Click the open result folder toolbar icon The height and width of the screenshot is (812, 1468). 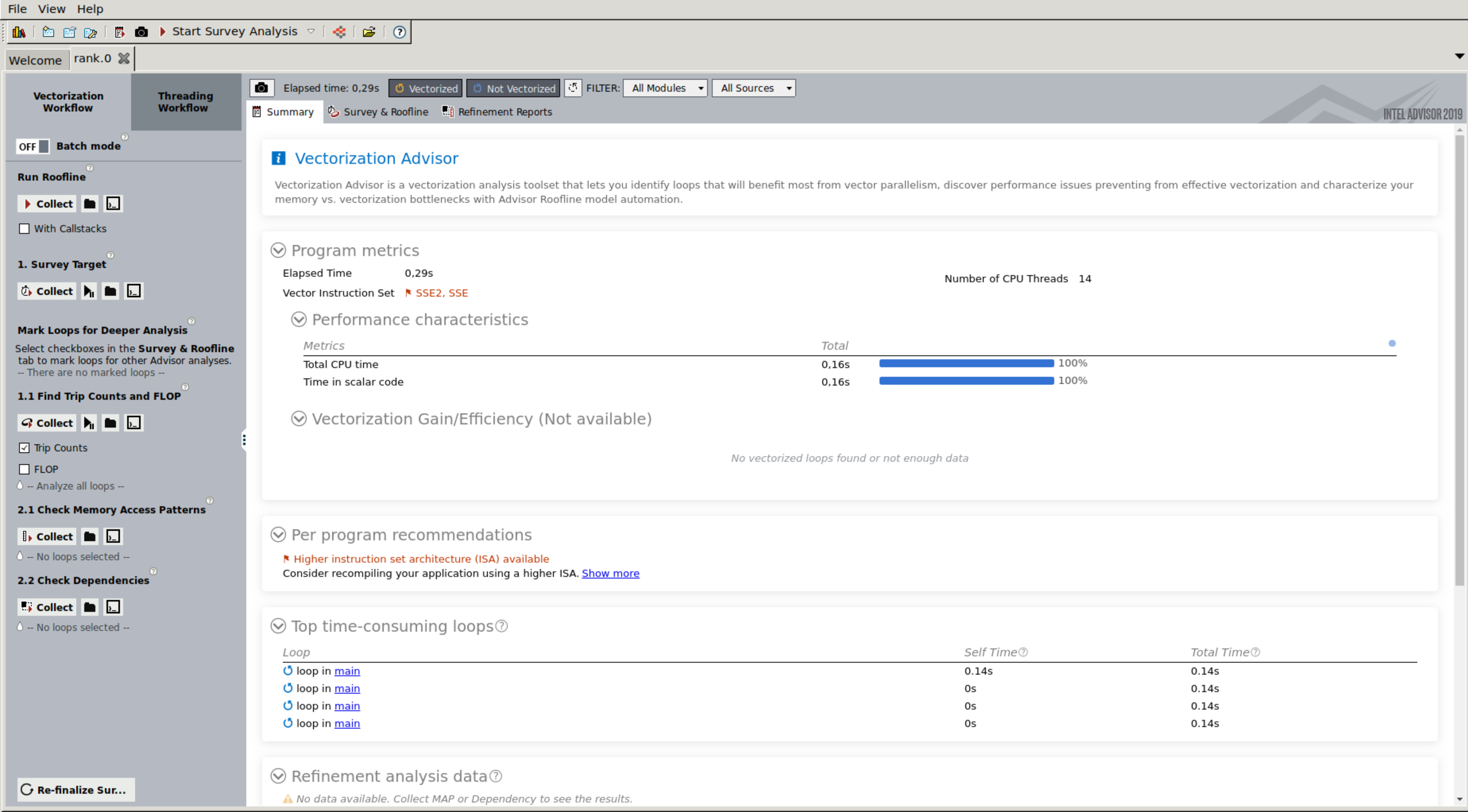pyautogui.click(x=369, y=32)
